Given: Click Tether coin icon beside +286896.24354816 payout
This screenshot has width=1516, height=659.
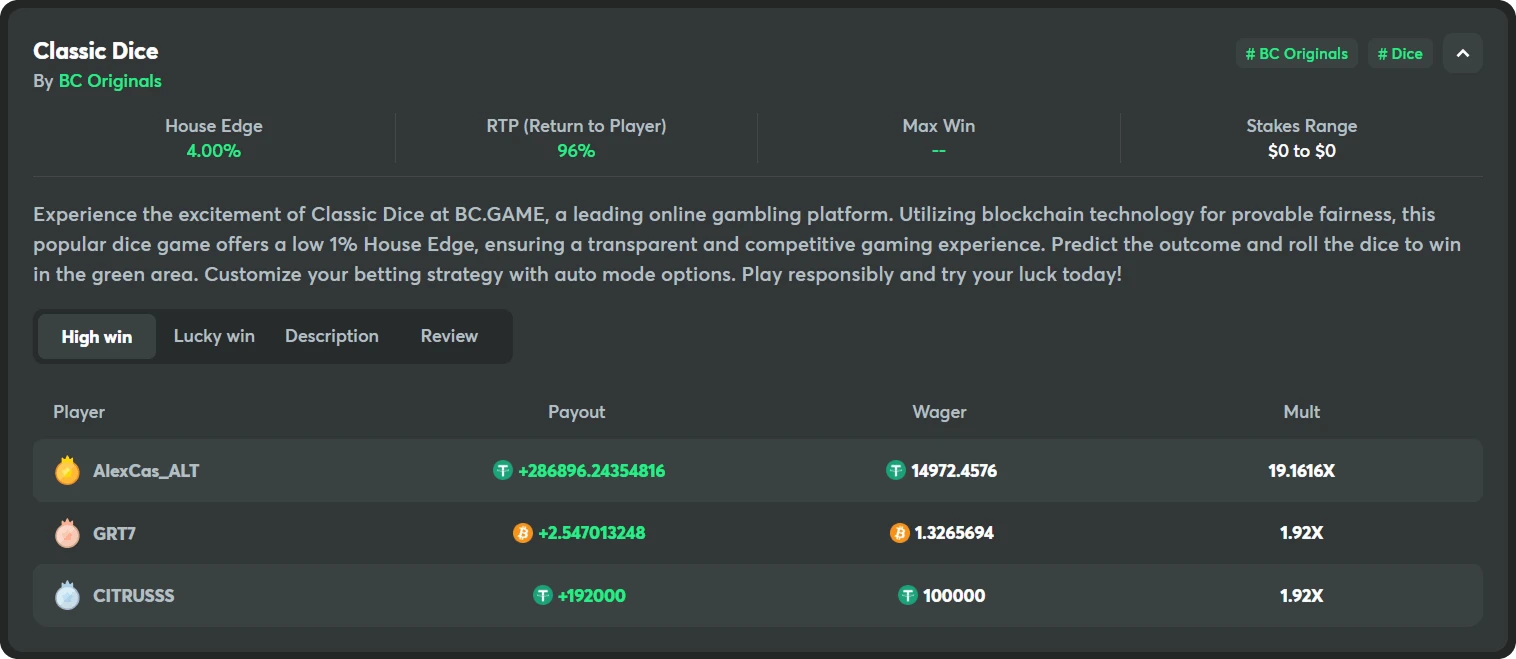Looking at the screenshot, I should (x=503, y=470).
